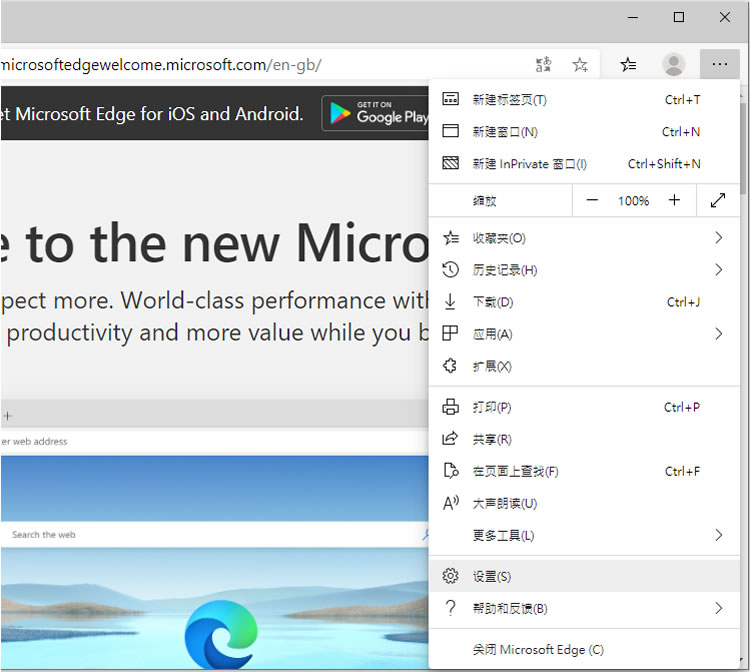Choose 共享(R) share entry

(x=584, y=439)
